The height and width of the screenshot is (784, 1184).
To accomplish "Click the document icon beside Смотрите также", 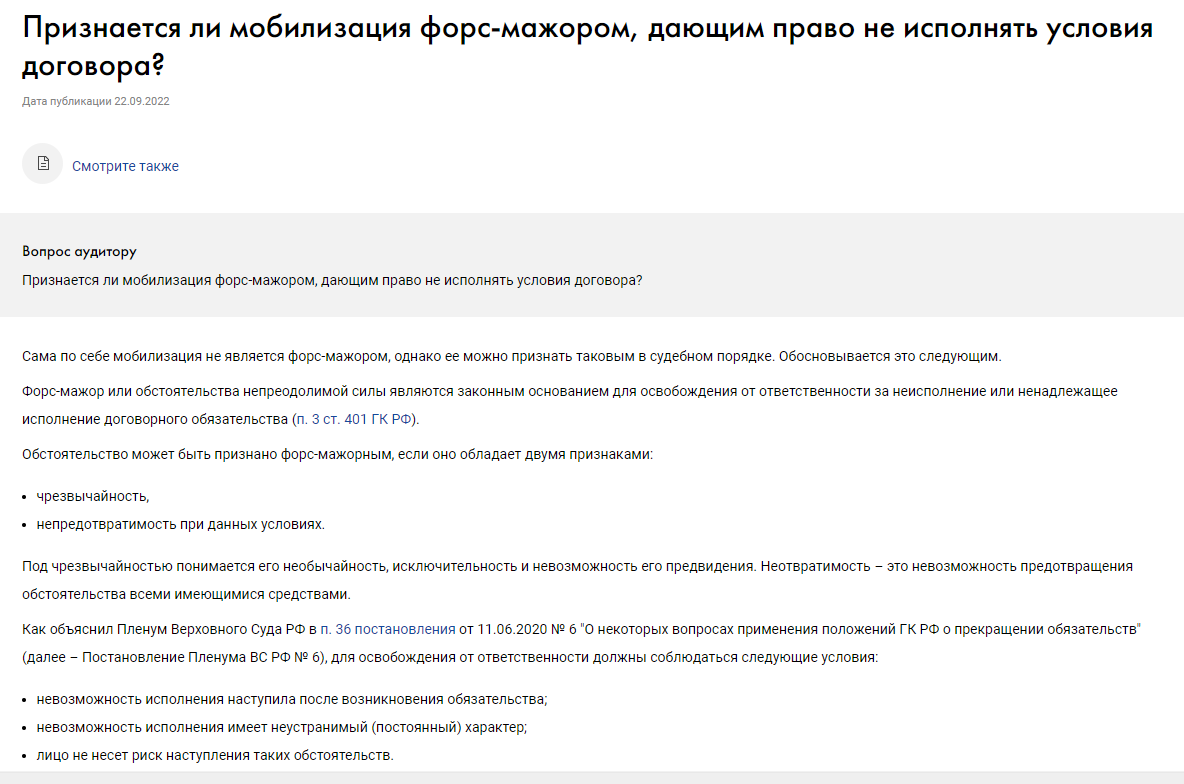I will pyautogui.click(x=43, y=163).
